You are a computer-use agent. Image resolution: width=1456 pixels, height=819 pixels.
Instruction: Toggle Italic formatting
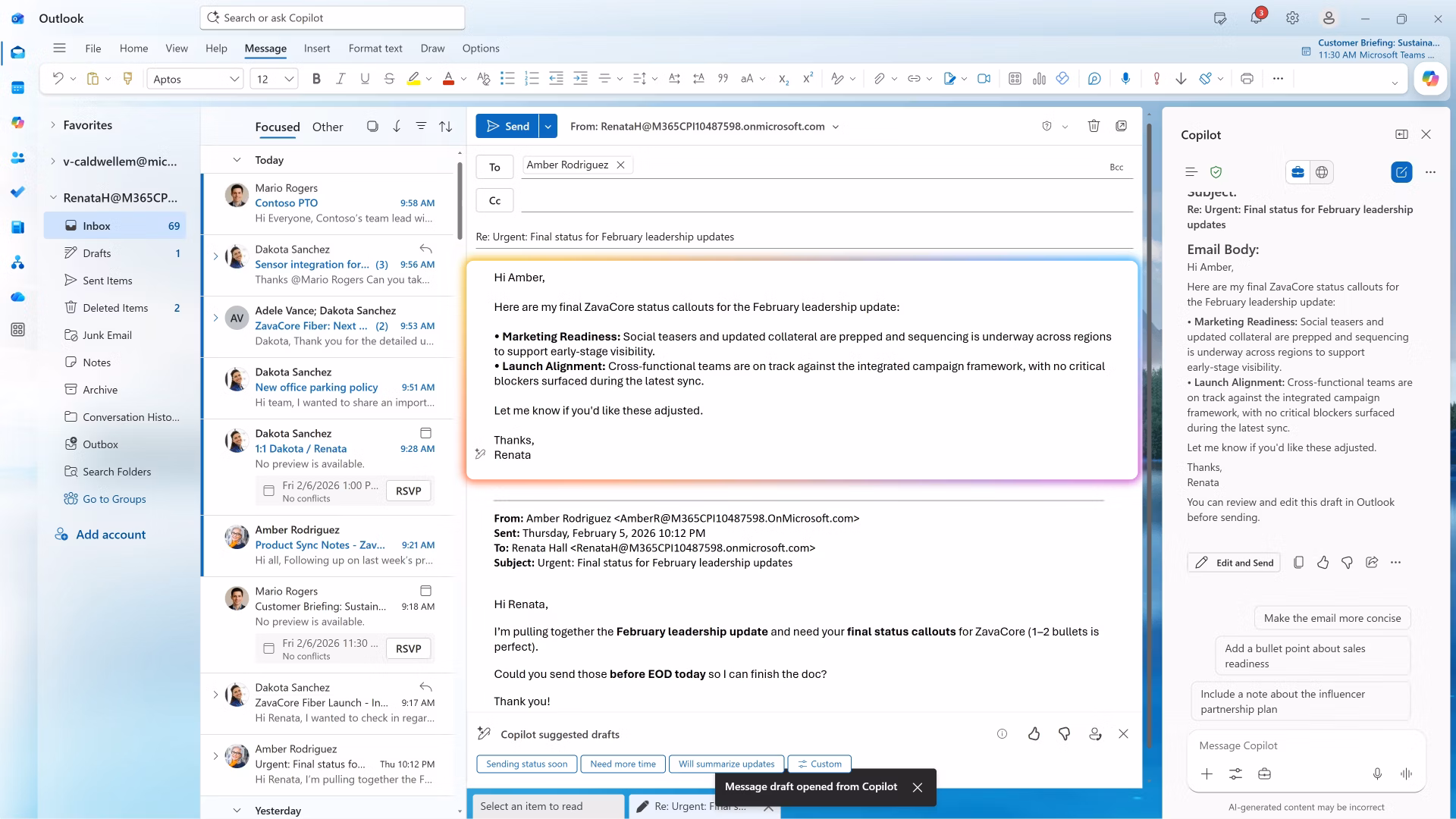(340, 79)
